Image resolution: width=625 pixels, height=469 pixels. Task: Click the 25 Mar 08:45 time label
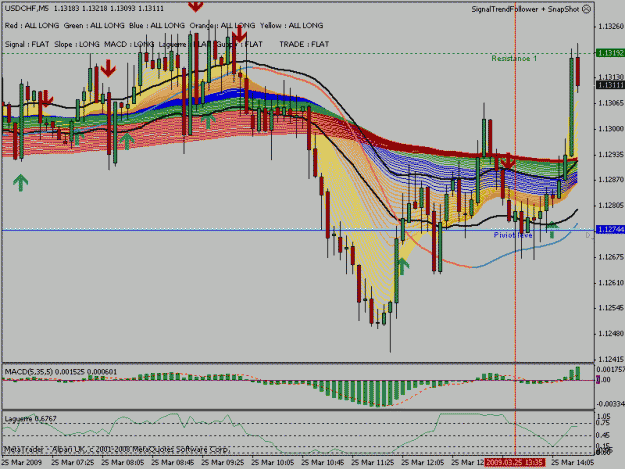(x=173, y=463)
